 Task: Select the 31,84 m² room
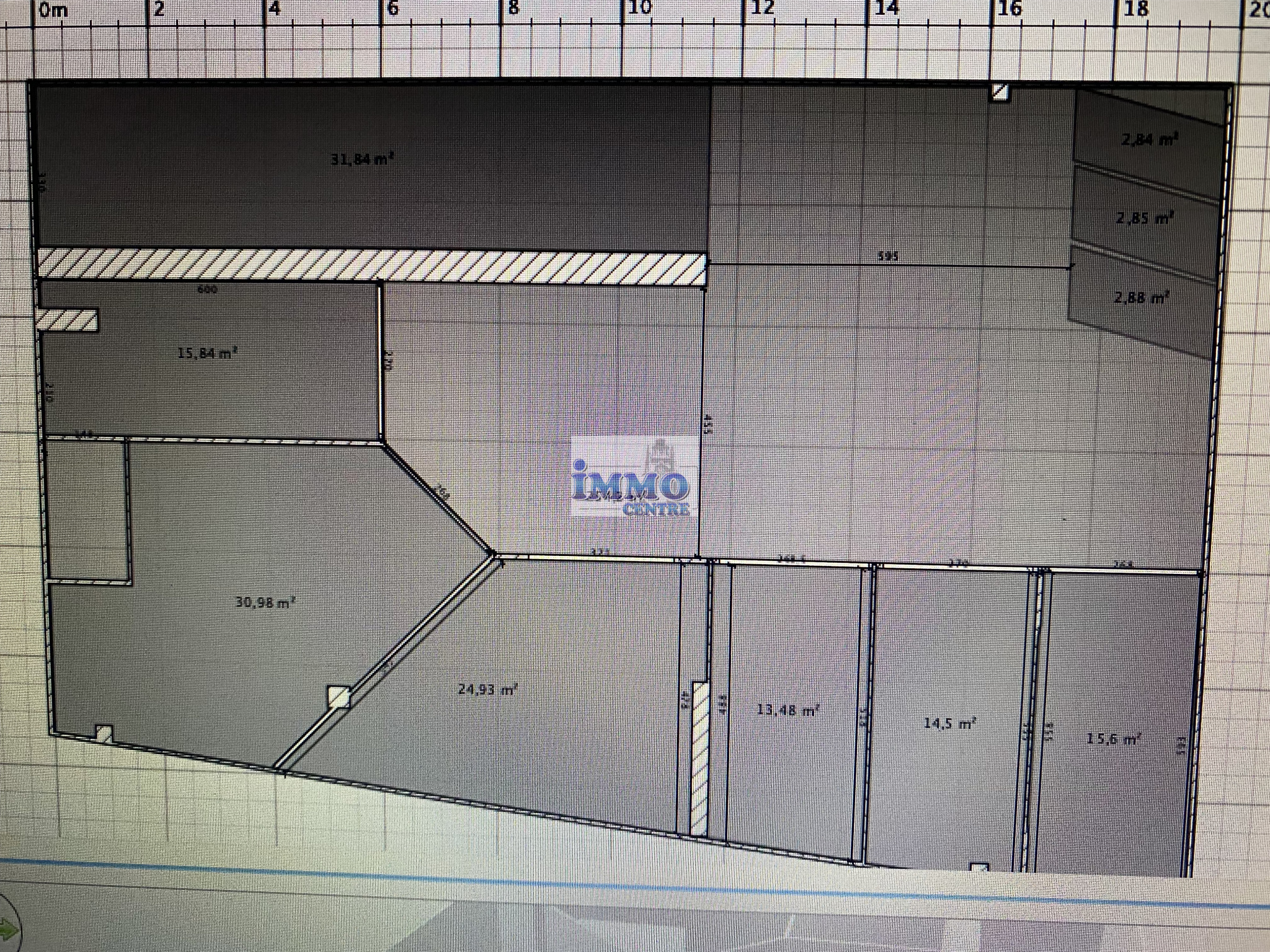(362, 160)
